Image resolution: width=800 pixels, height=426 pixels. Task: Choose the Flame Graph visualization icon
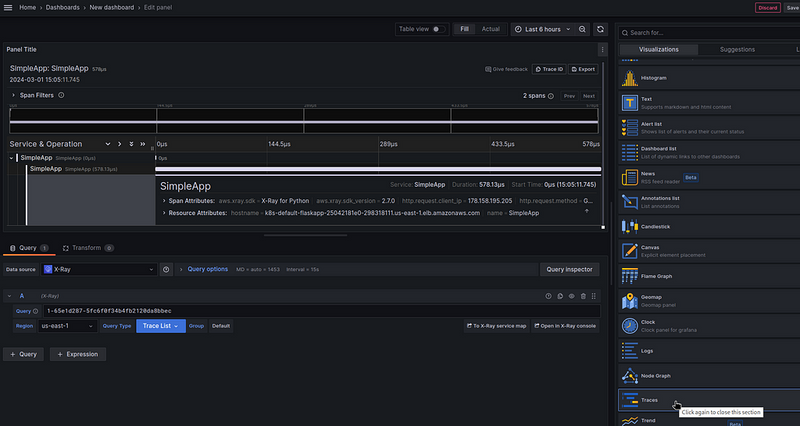pyautogui.click(x=630, y=276)
